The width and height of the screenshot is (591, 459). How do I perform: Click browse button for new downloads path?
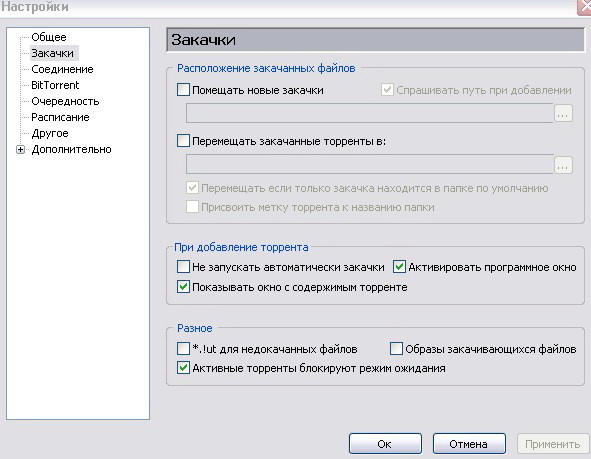point(563,113)
